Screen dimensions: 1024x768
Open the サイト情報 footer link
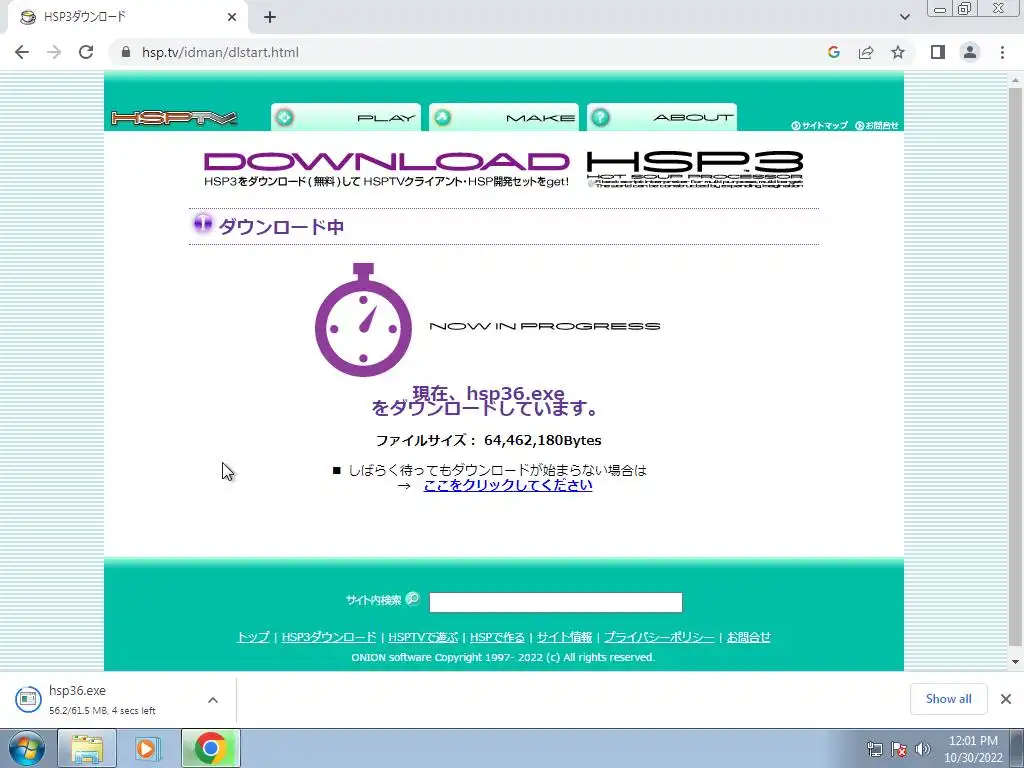(564, 637)
